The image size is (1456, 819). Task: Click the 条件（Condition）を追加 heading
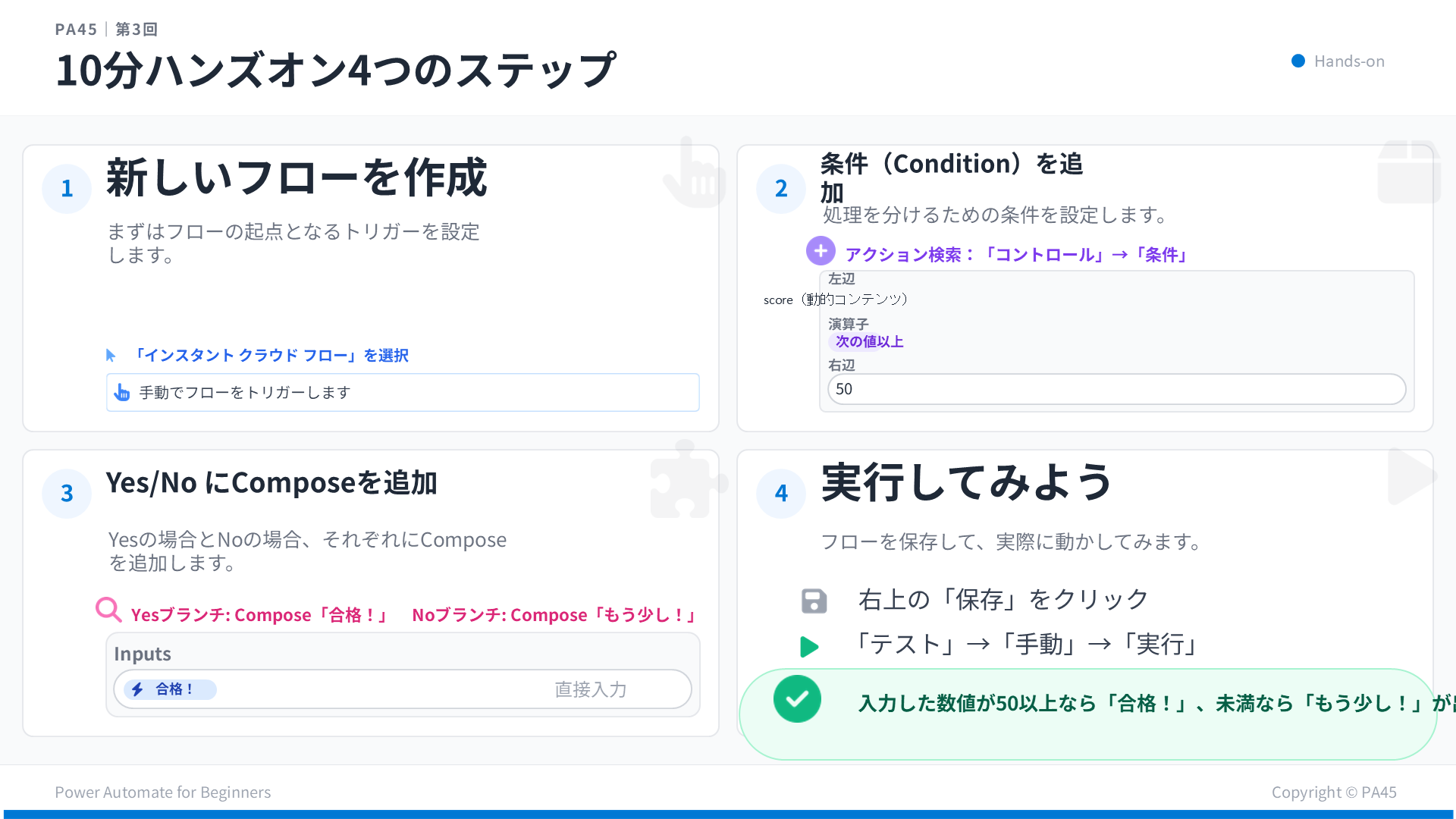(952, 178)
